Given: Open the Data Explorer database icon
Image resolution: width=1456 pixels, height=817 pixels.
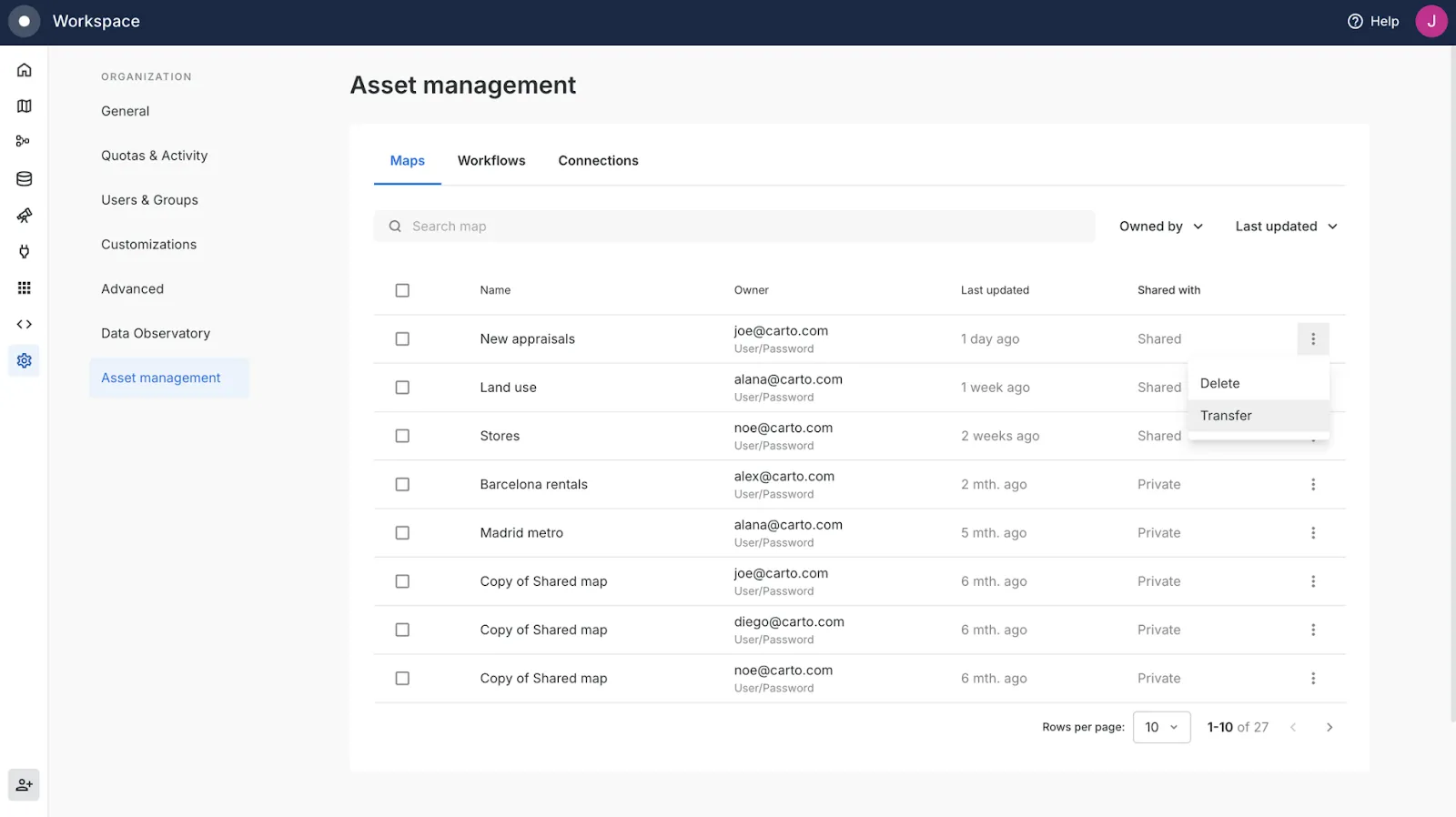Looking at the screenshot, I should (25, 179).
